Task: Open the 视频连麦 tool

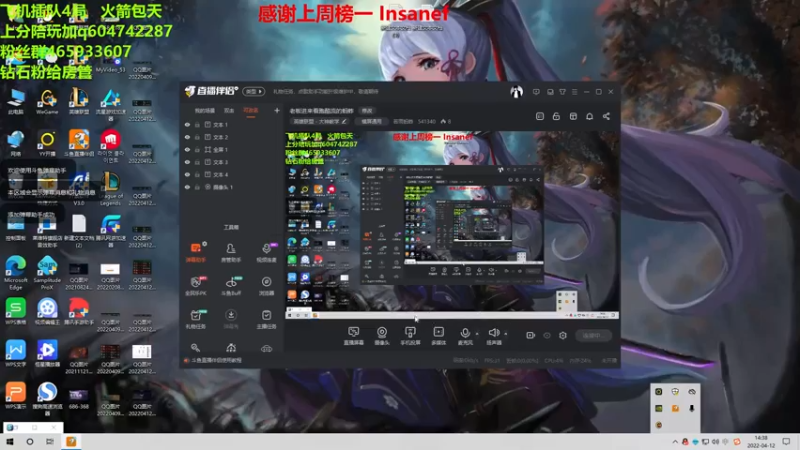Action: point(266,252)
